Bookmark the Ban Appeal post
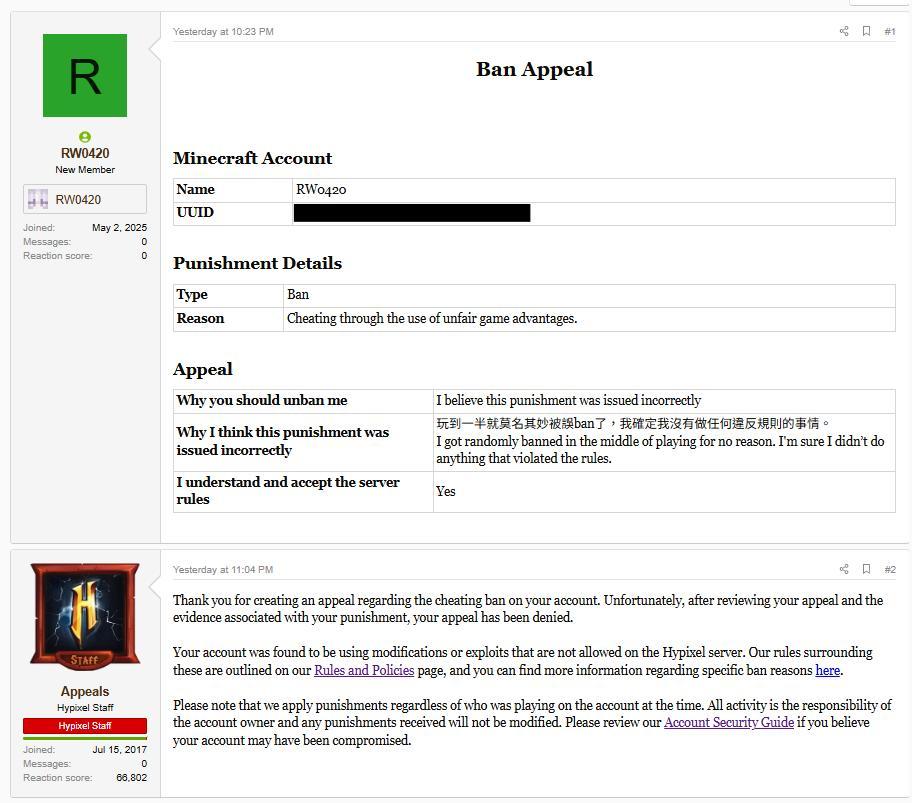Viewport: 912px width, 803px height. (866, 31)
